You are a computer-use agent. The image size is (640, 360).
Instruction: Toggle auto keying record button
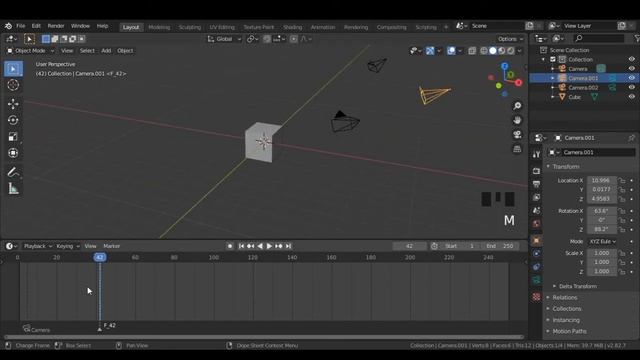click(x=230, y=246)
